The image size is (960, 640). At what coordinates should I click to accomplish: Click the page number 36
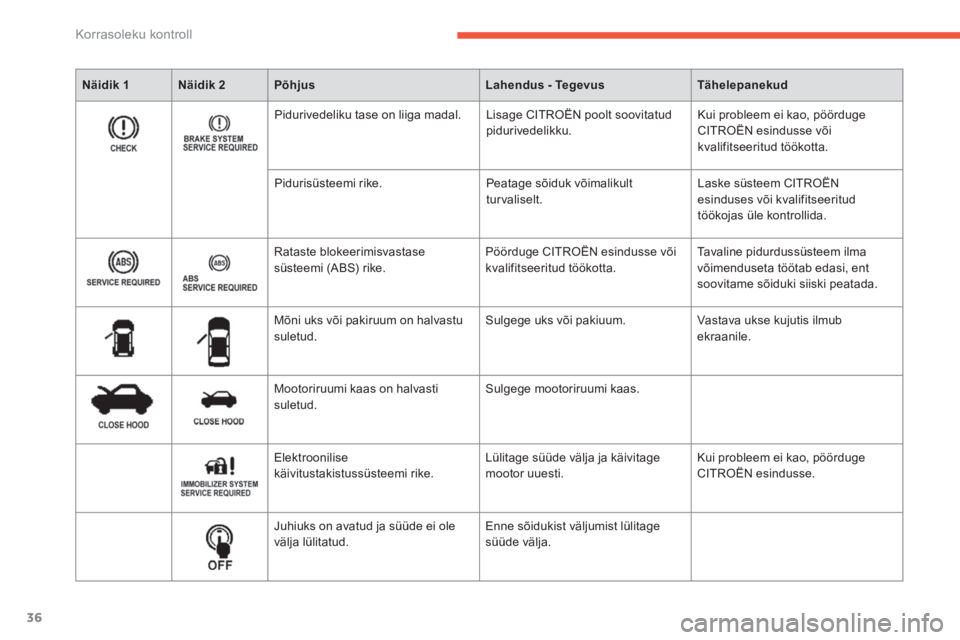(34, 617)
